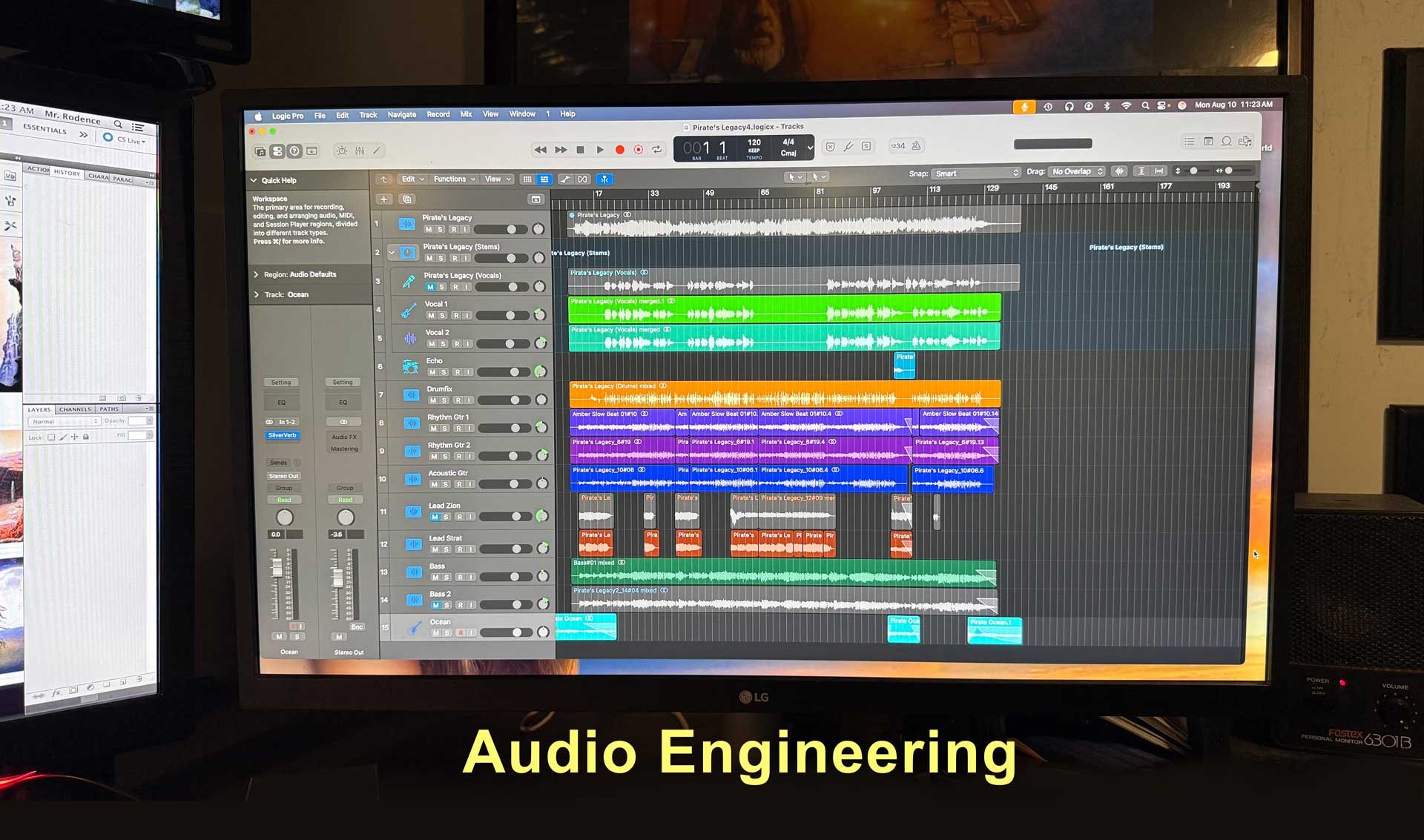Open the Navigate menu in menu bar

402,115
